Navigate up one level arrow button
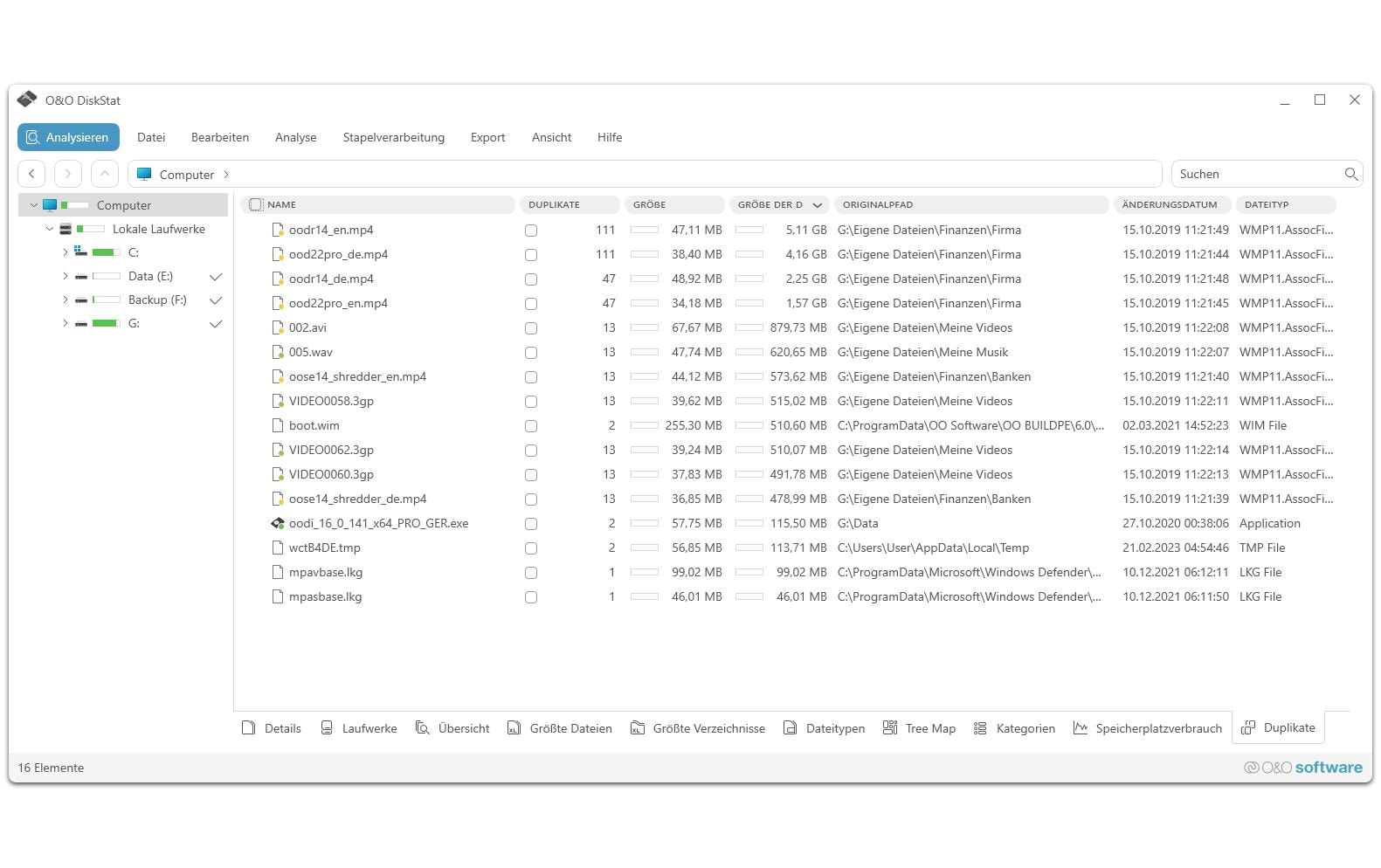 click(x=105, y=174)
